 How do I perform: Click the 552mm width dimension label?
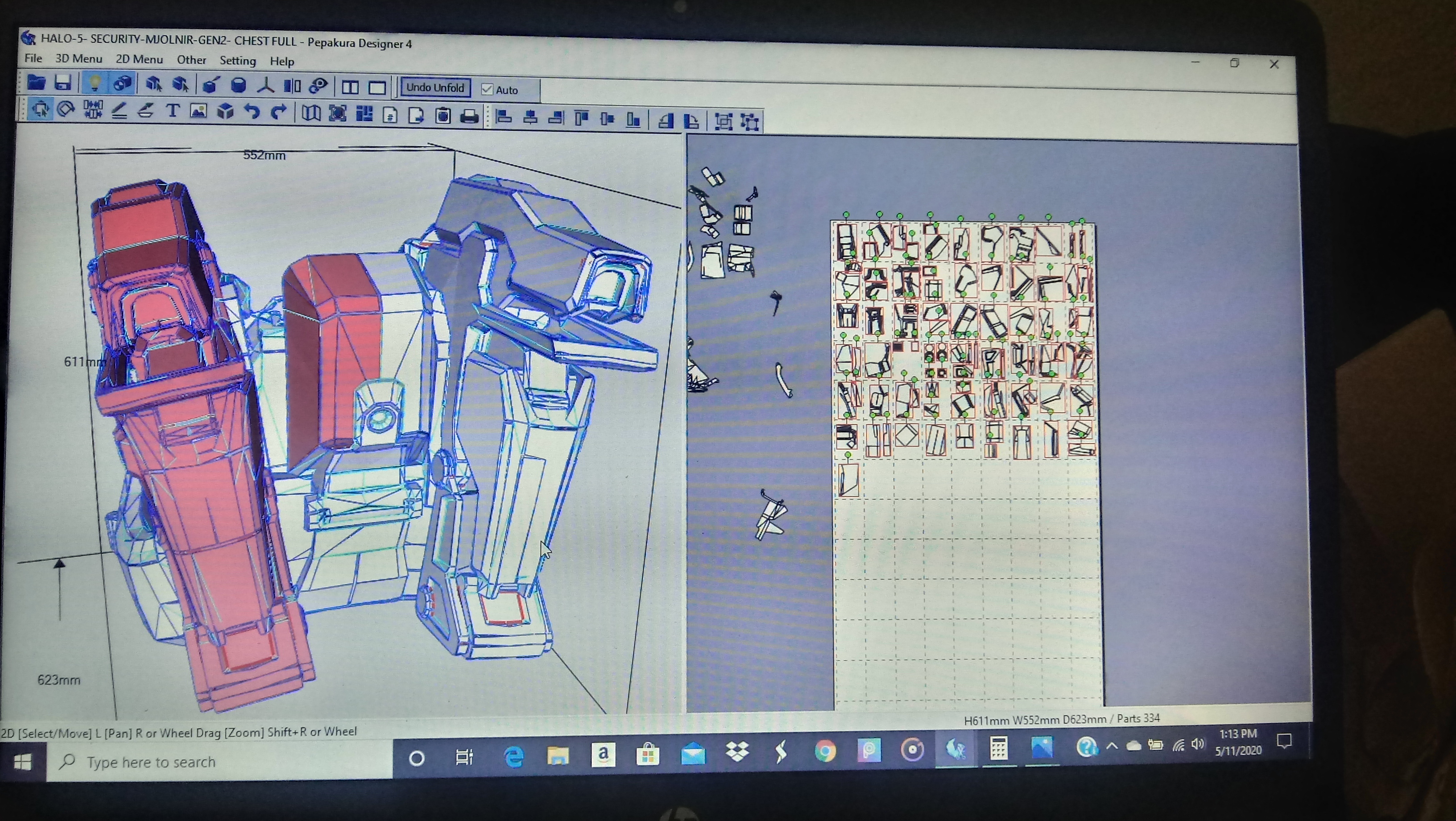[x=264, y=155]
